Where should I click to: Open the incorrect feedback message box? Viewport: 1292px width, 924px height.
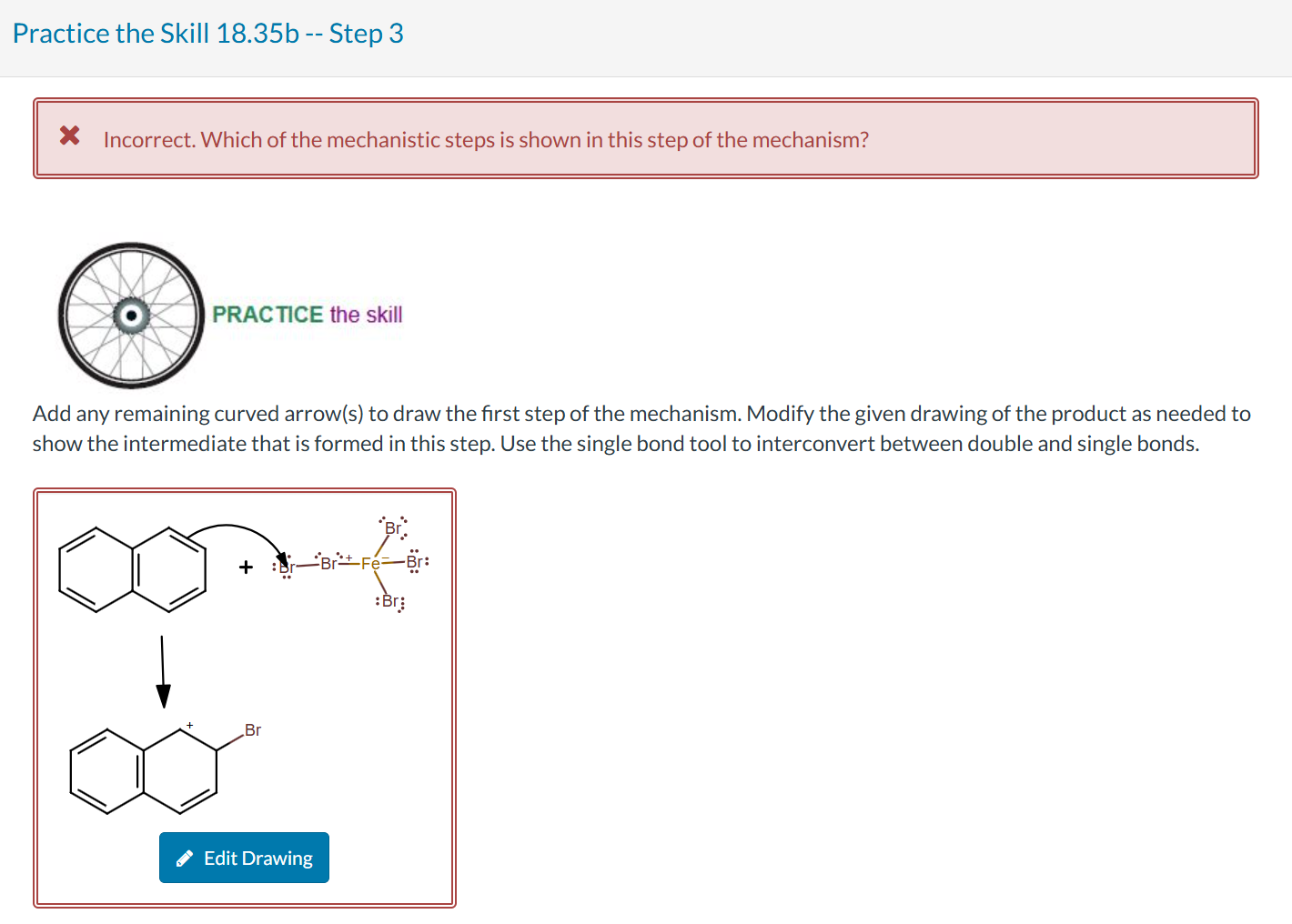click(x=646, y=137)
